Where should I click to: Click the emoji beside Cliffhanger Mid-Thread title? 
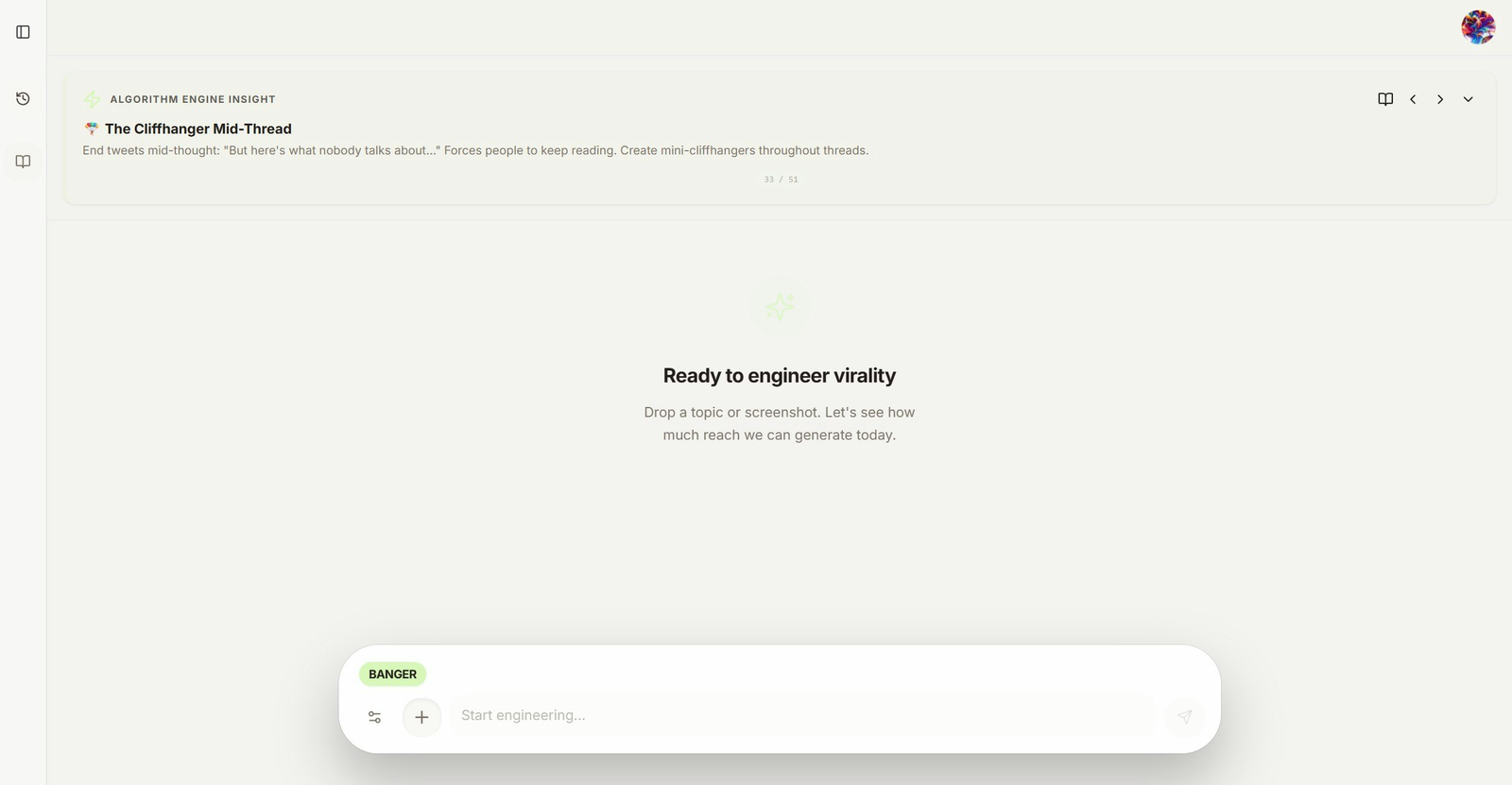[92, 128]
